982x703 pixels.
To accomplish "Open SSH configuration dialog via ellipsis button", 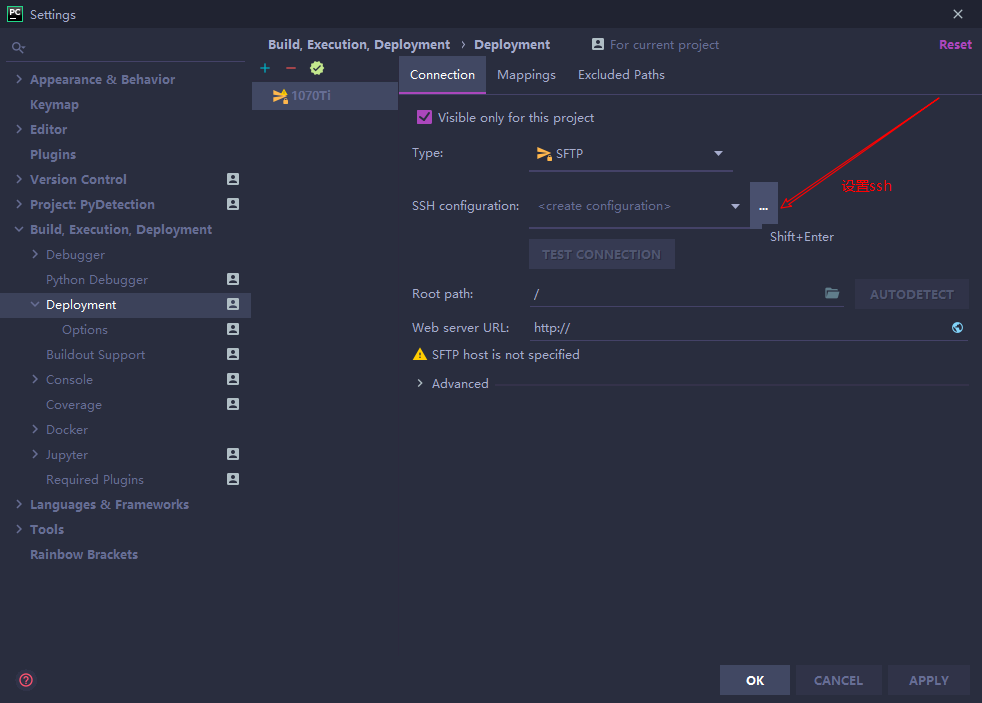I will pyautogui.click(x=763, y=206).
